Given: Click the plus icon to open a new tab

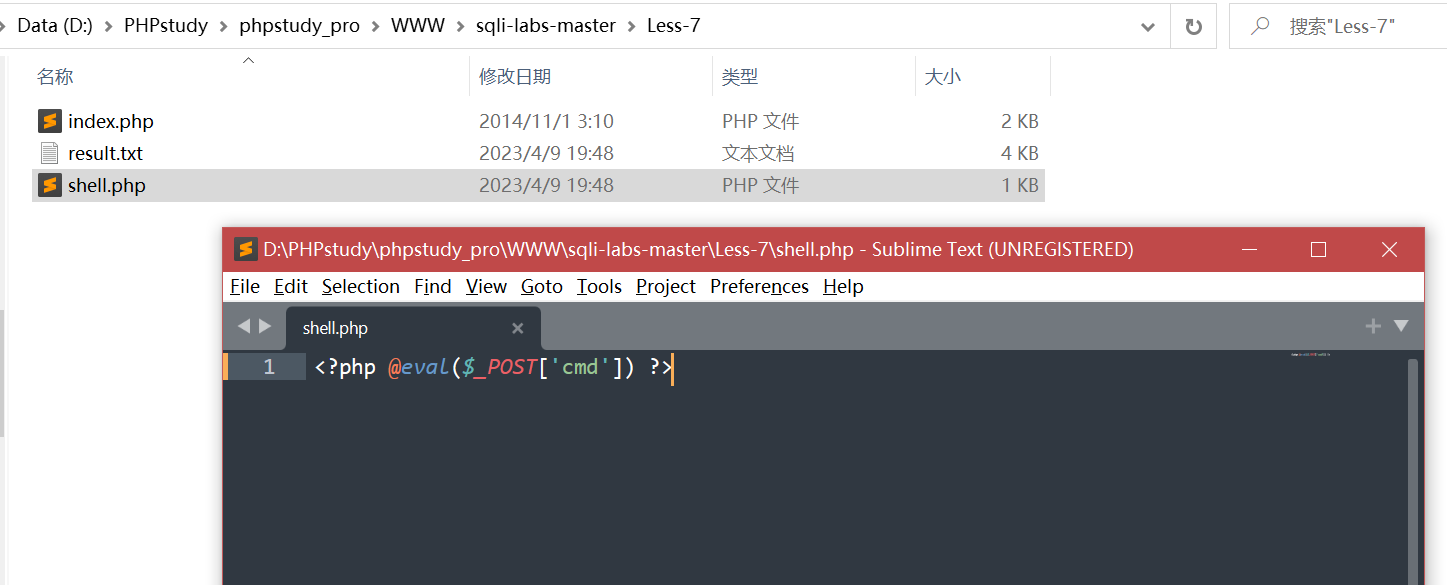Looking at the screenshot, I should pos(1373,325).
